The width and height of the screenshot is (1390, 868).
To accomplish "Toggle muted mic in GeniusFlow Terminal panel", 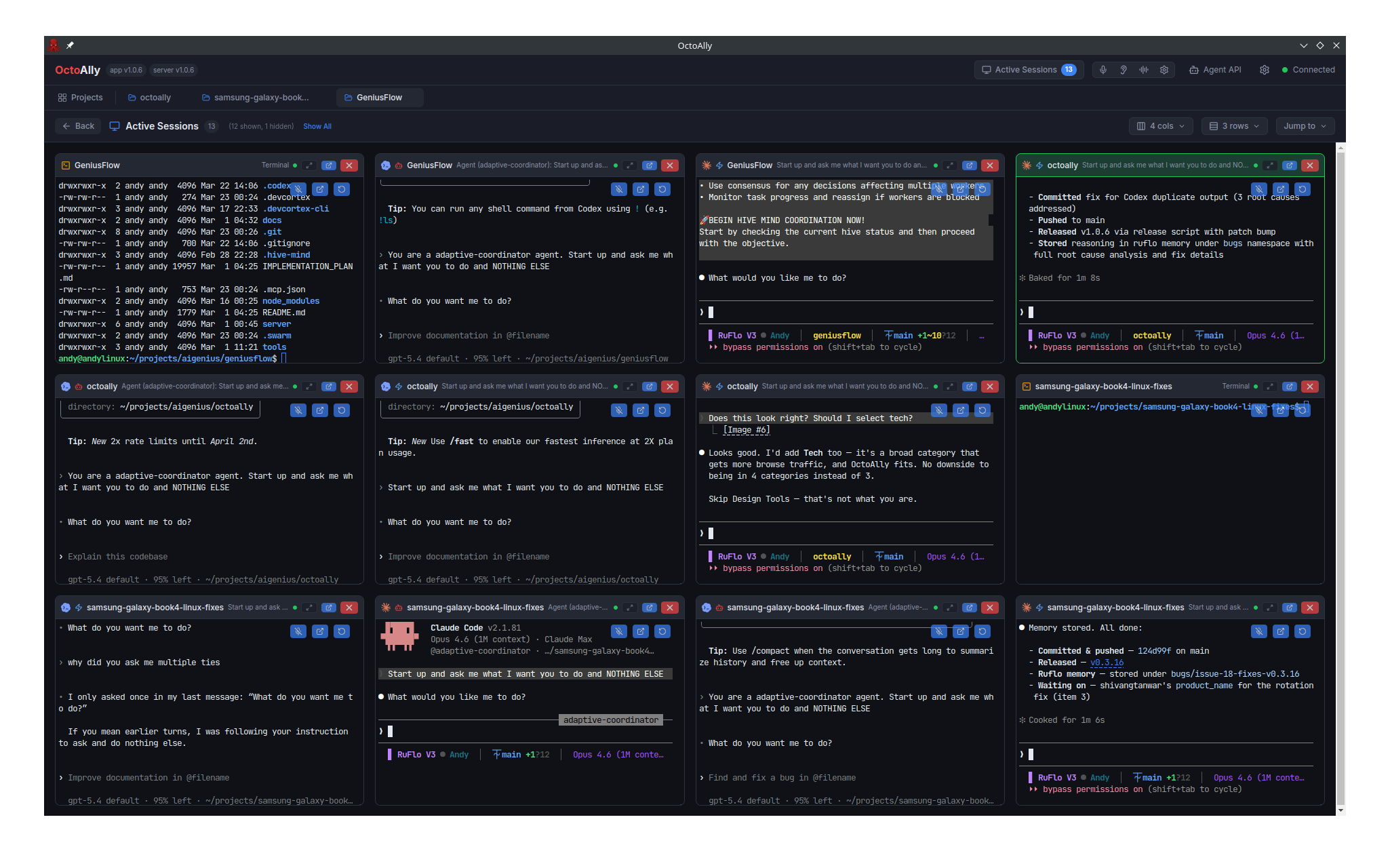I will pos(298,189).
